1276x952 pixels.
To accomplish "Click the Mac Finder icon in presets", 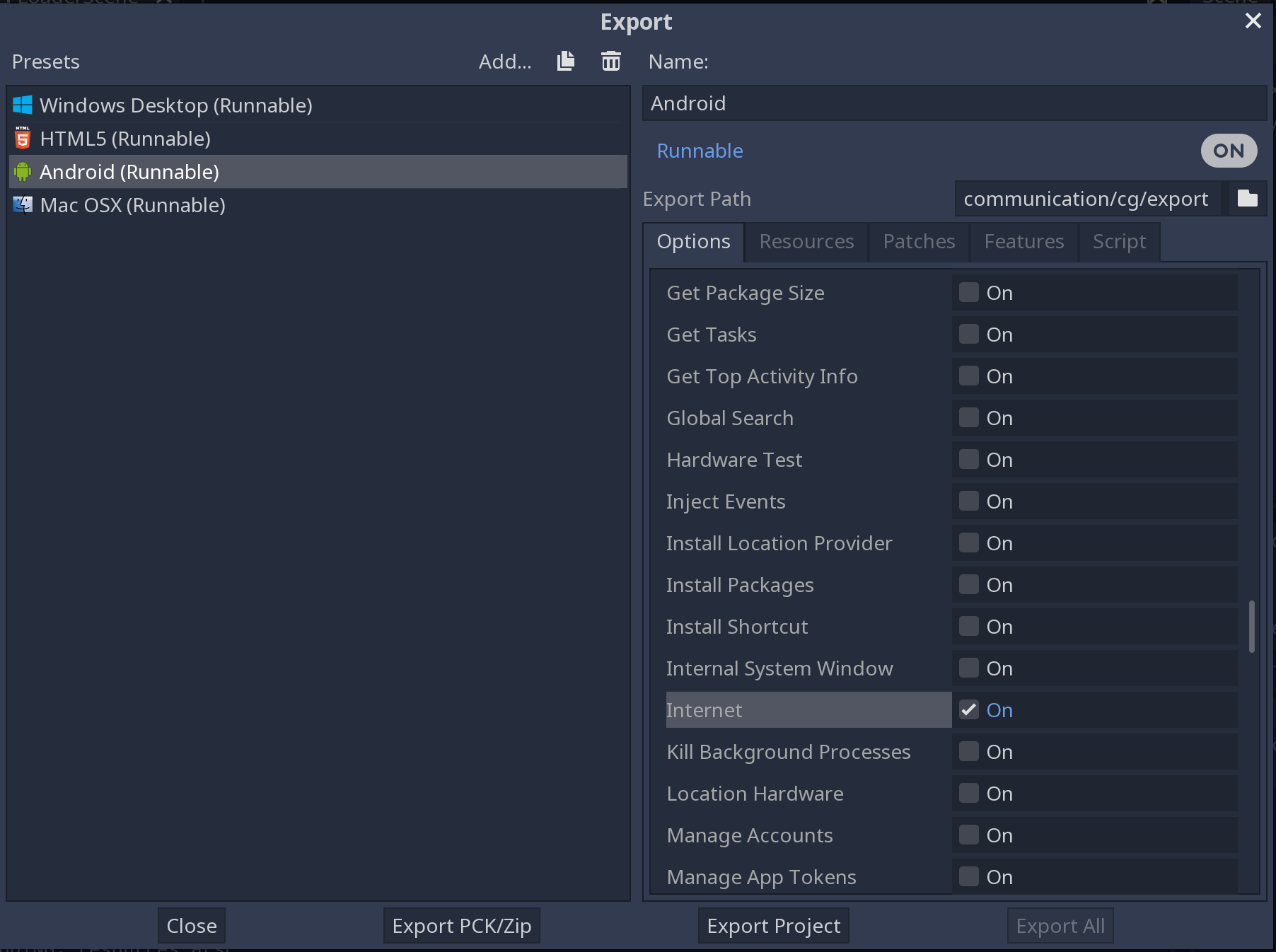I will click(x=23, y=204).
